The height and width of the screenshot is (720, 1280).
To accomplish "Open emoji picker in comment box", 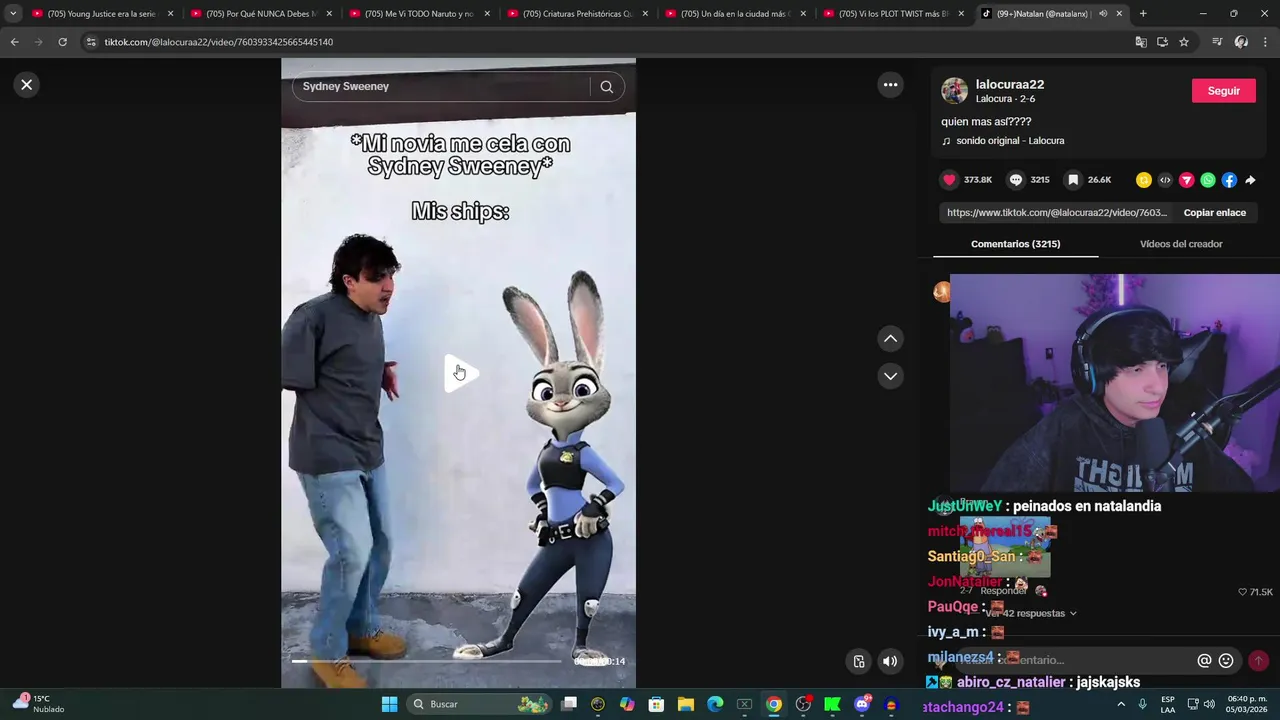I will tap(1226, 661).
